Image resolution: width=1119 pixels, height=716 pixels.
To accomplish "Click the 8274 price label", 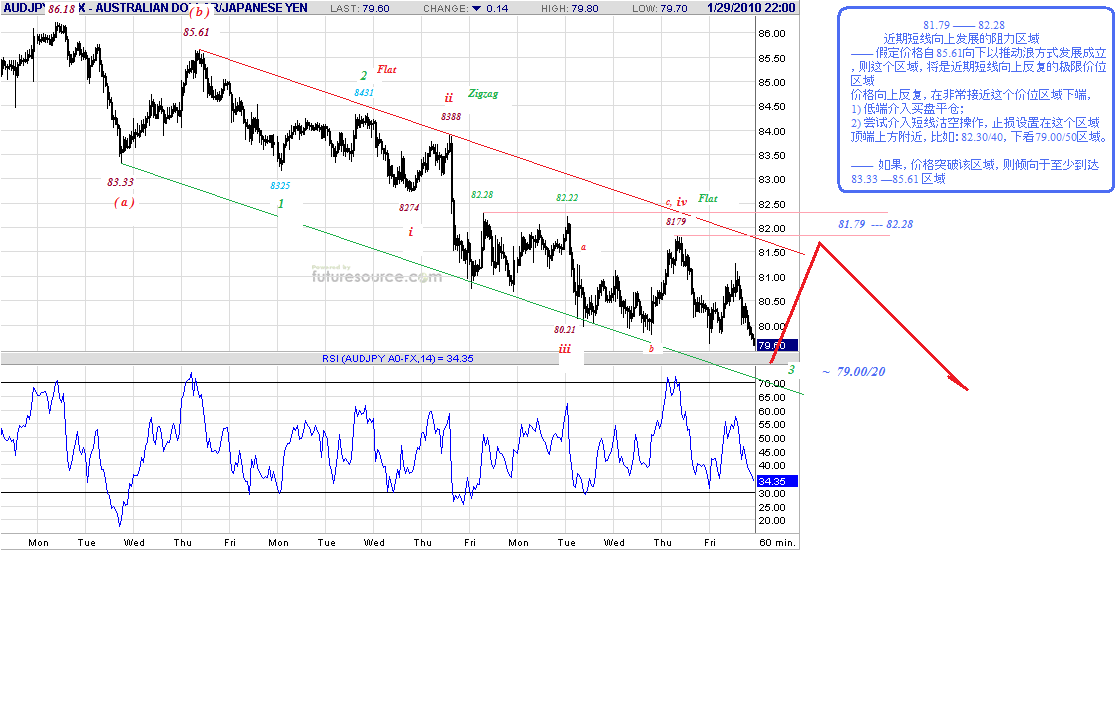I will click(409, 208).
